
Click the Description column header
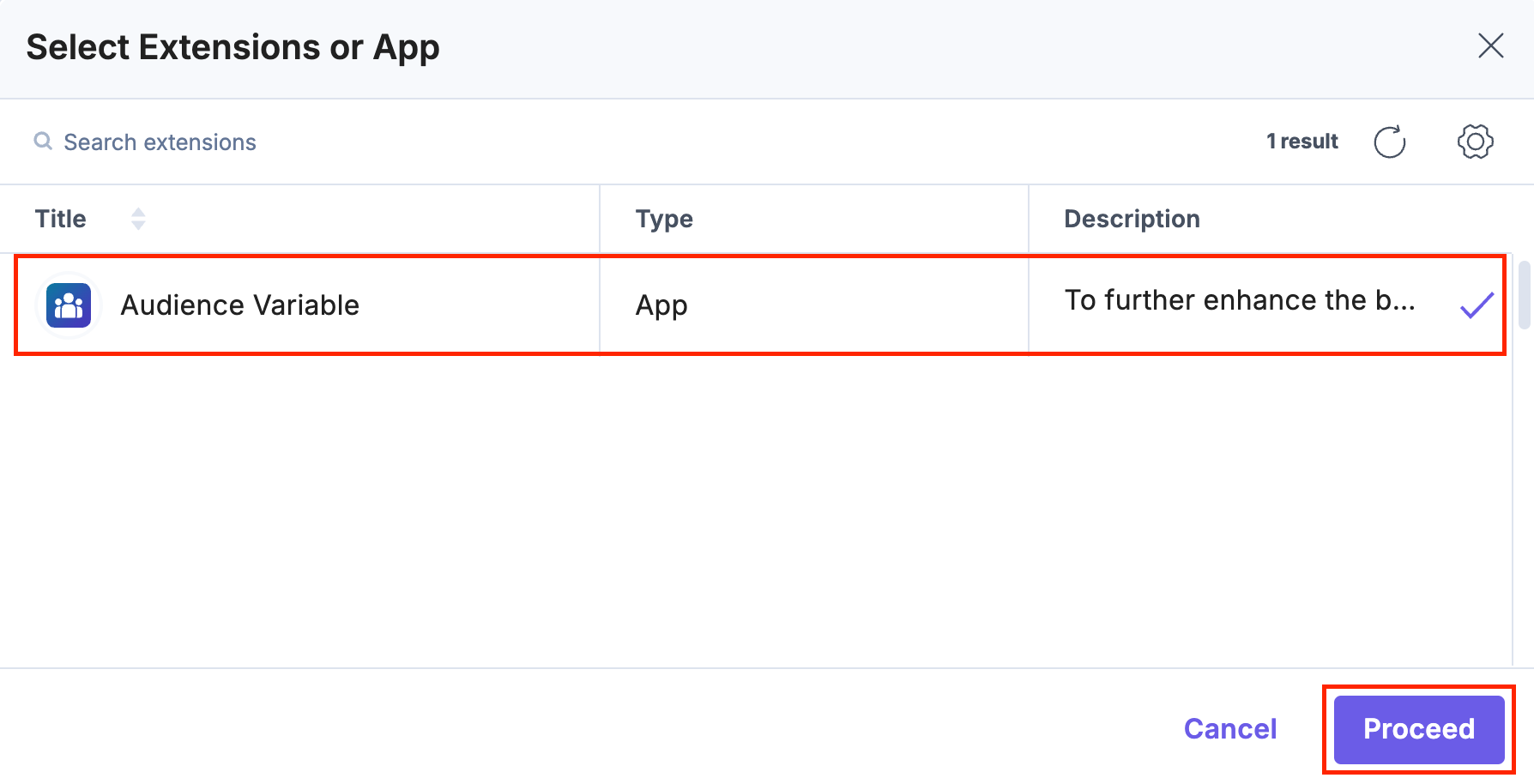click(x=1132, y=219)
